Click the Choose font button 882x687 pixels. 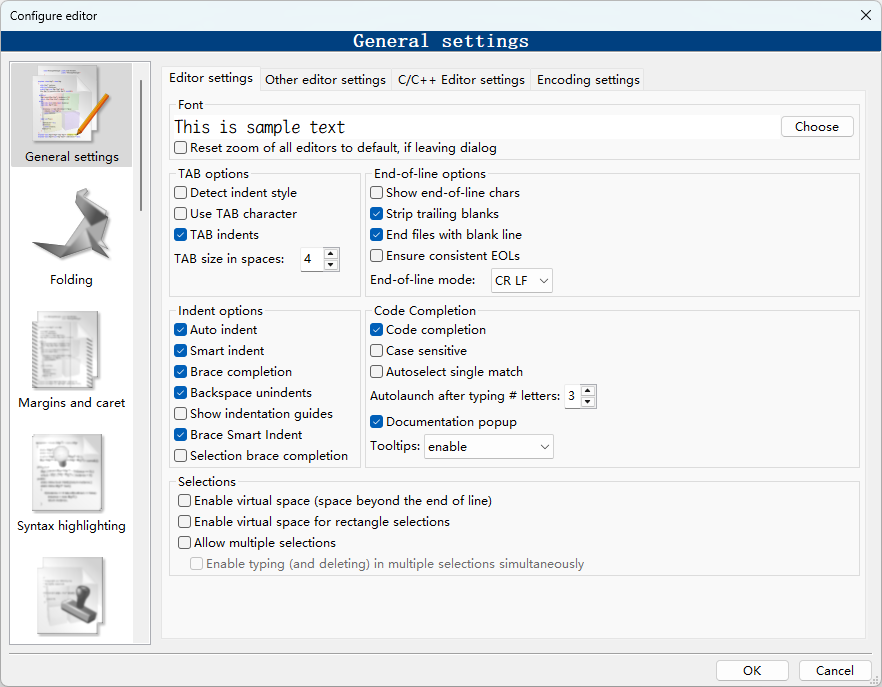[817, 127]
